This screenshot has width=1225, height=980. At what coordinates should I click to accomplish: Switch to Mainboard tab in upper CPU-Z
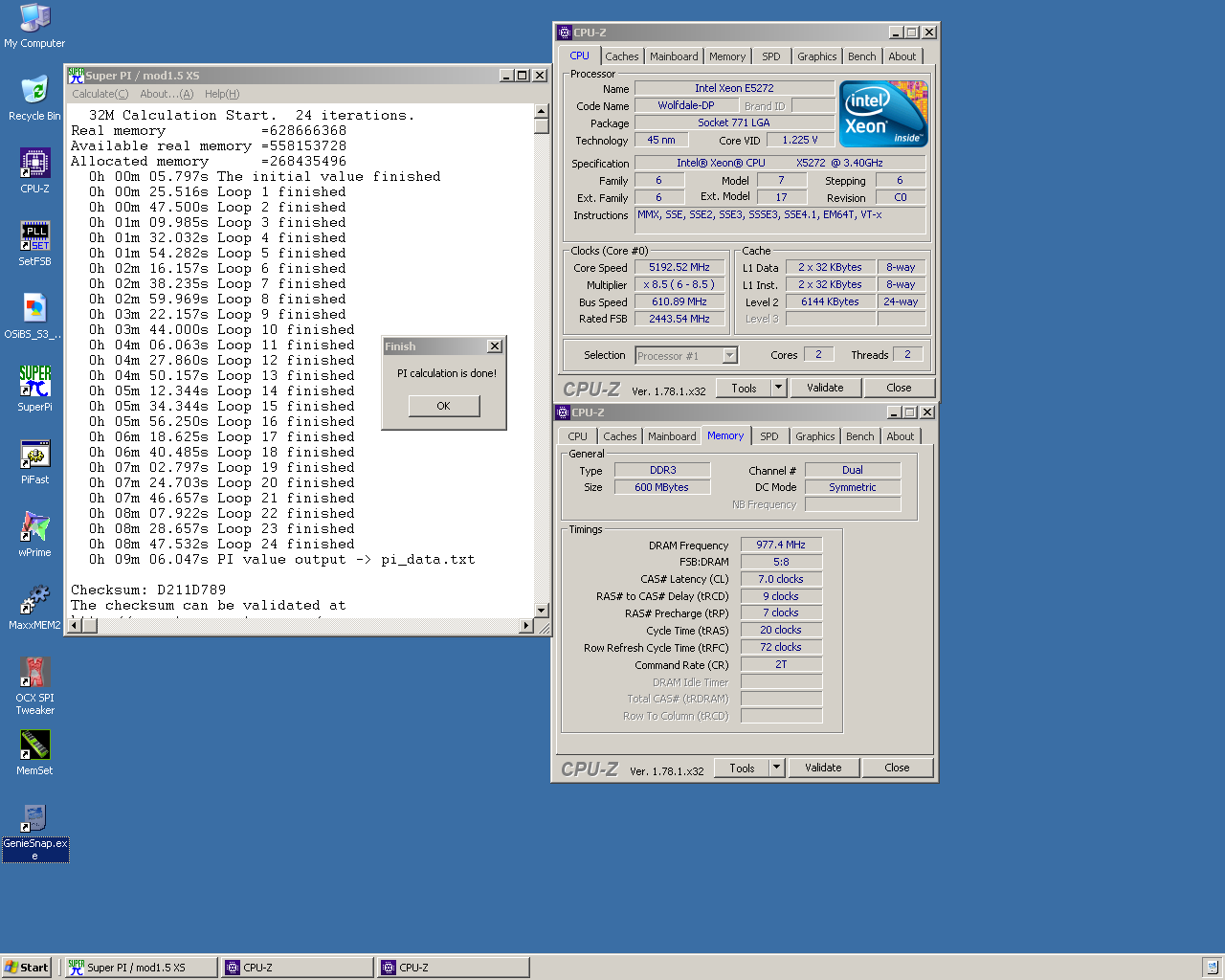pos(674,56)
